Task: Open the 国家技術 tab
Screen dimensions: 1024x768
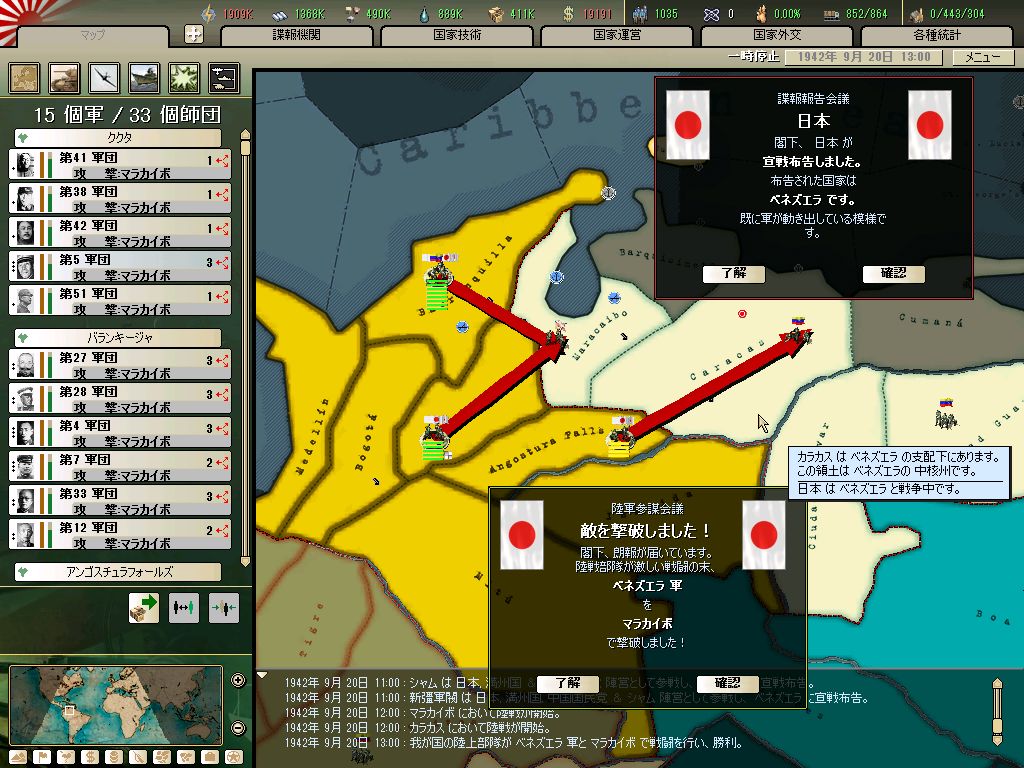Action: 457,35
